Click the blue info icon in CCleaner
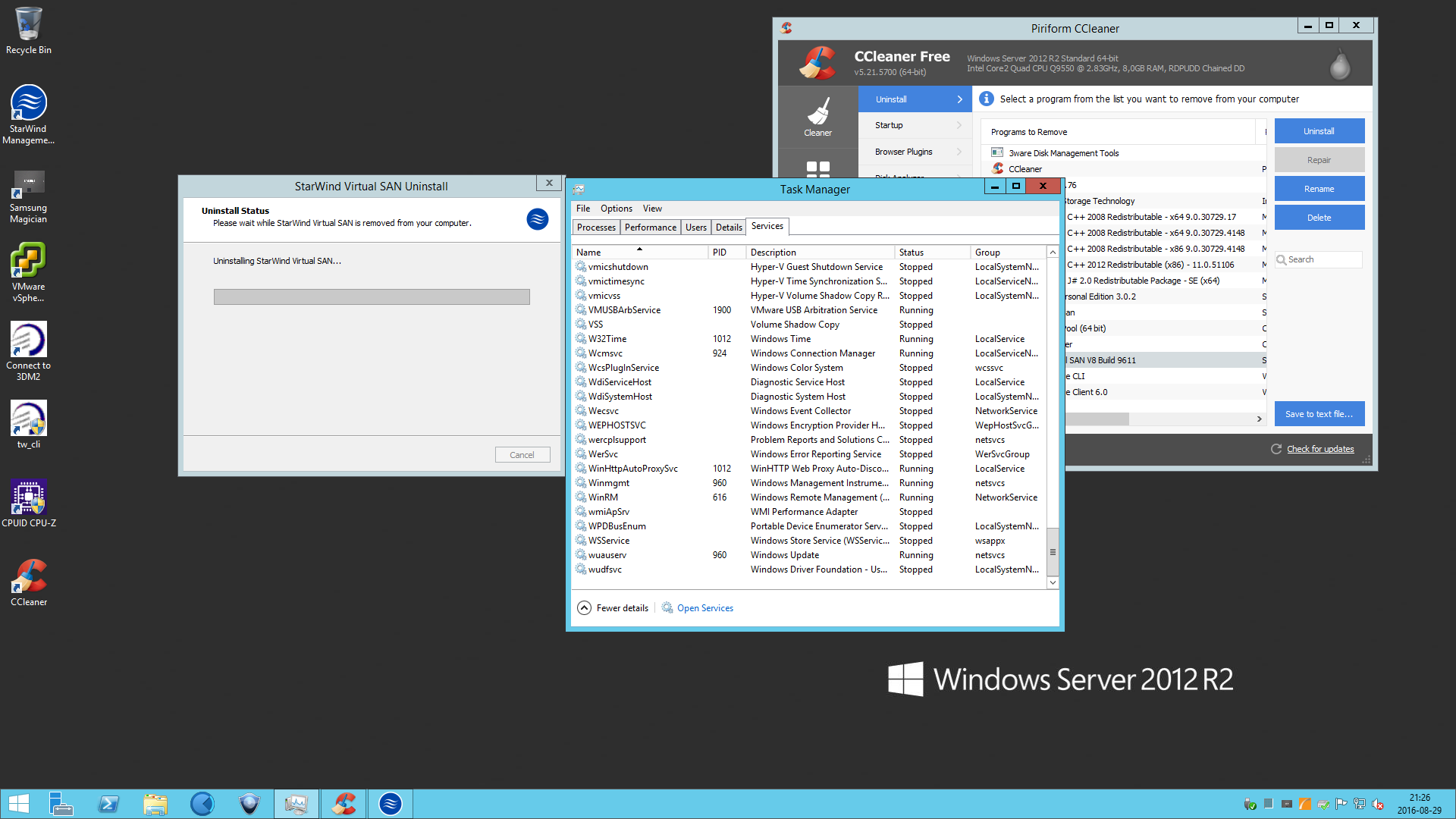Image resolution: width=1456 pixels, height=819 pixels. [x=986, y=99]
